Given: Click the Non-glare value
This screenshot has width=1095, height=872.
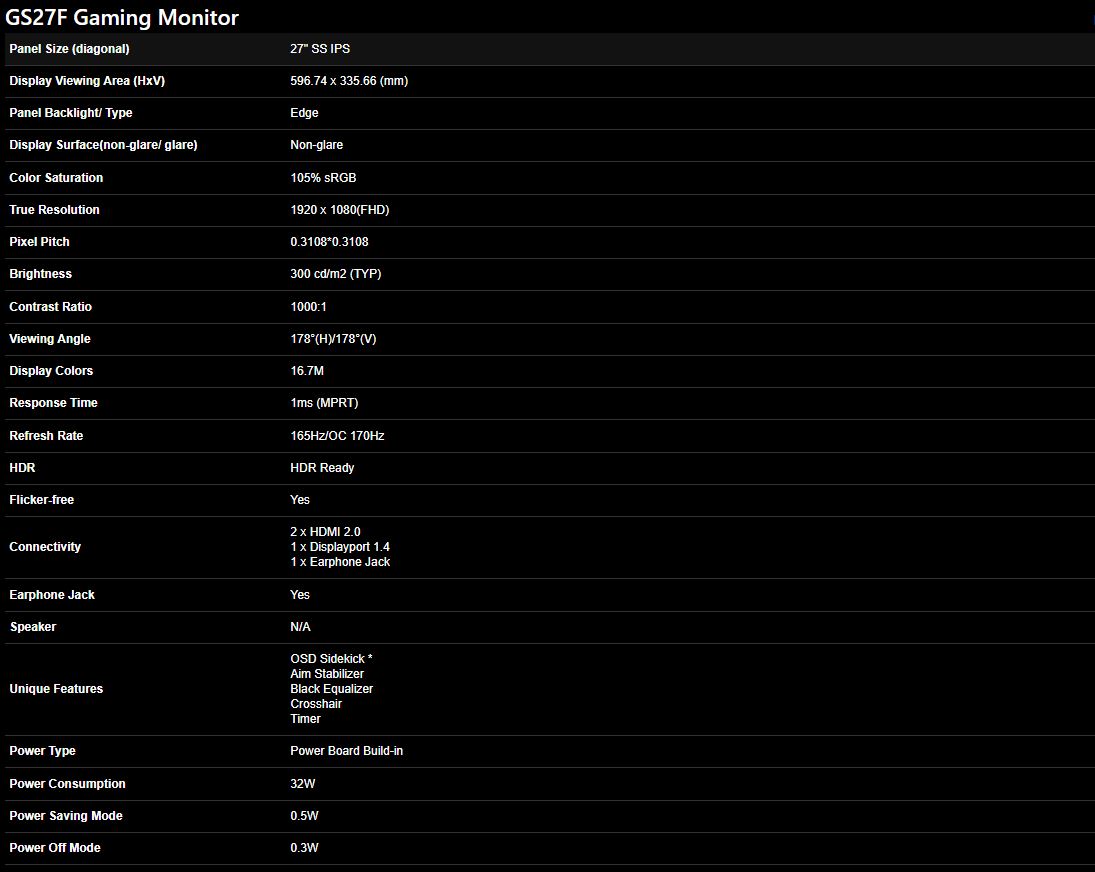Looking at the screenshot, I should pos(316,145).
